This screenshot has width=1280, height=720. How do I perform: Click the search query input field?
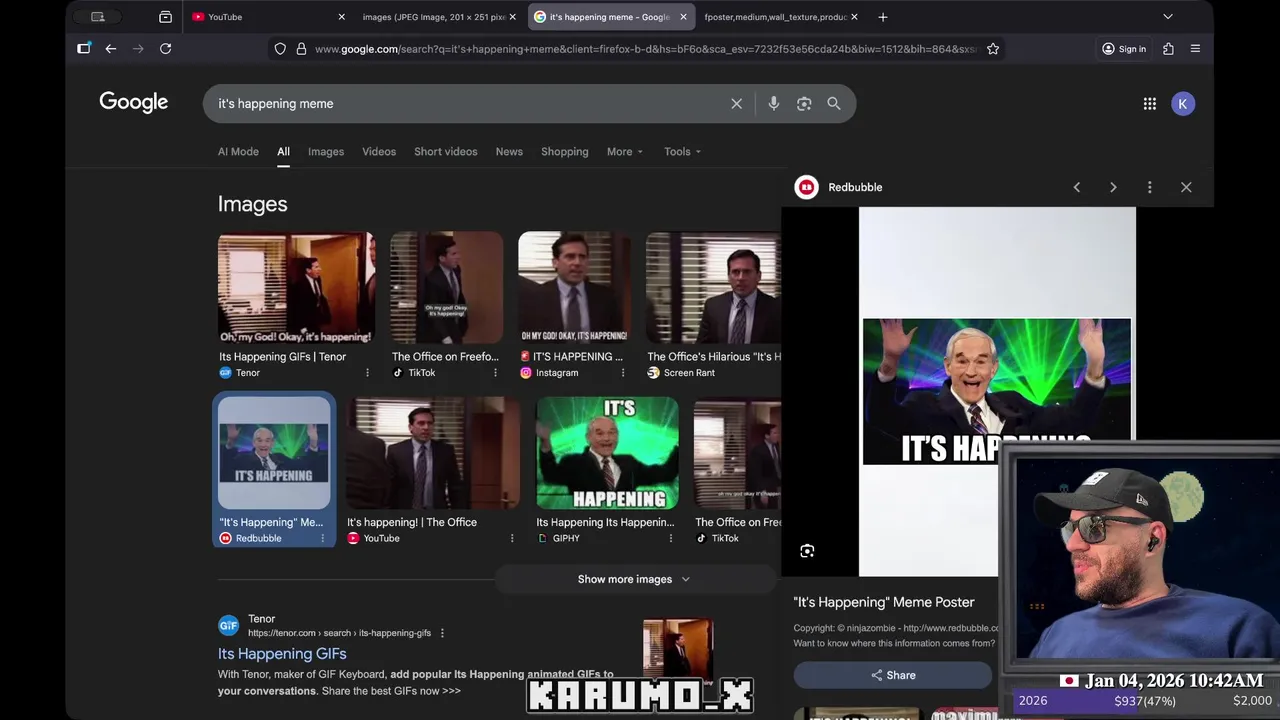[x=465, y=104]
